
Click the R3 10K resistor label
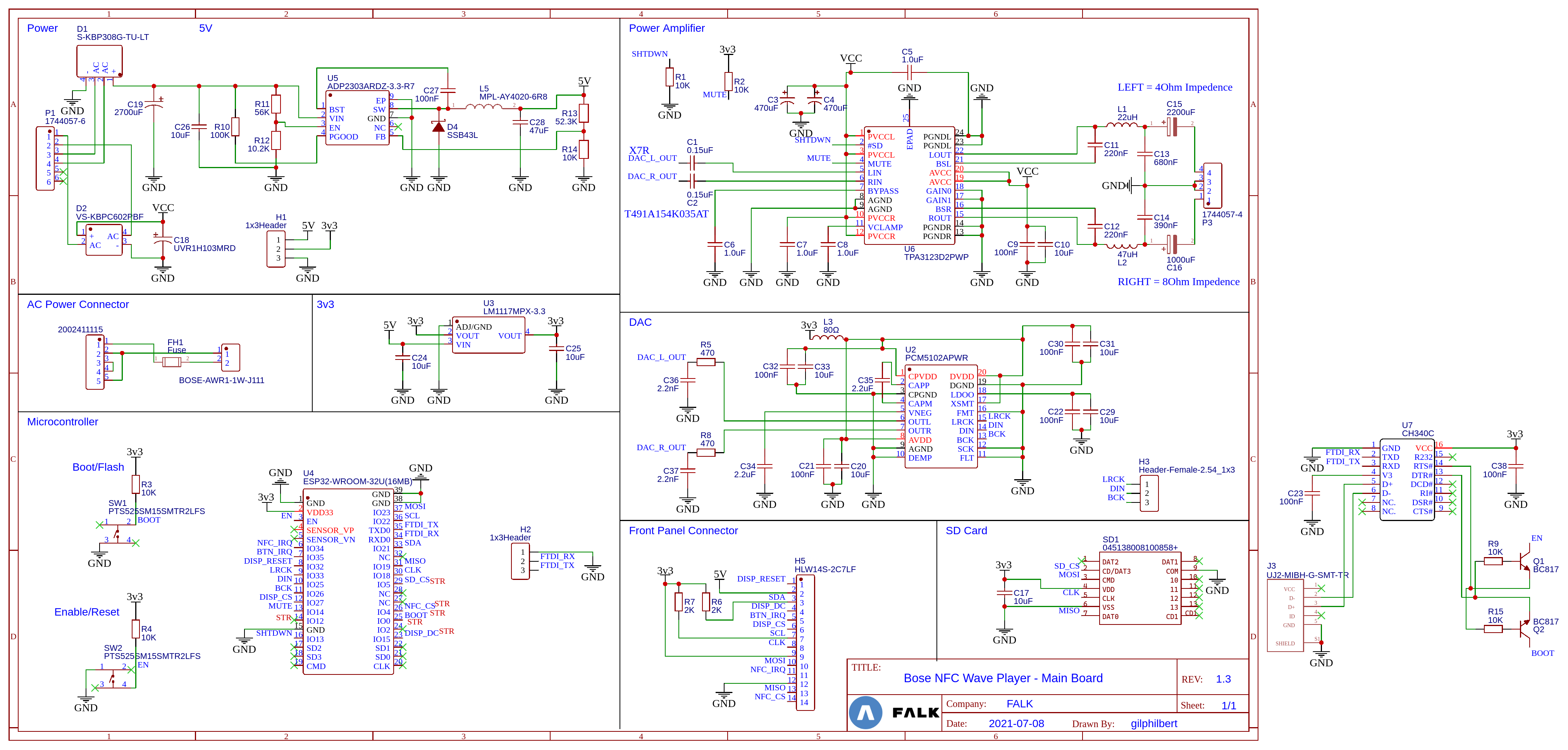coord(148,489)
